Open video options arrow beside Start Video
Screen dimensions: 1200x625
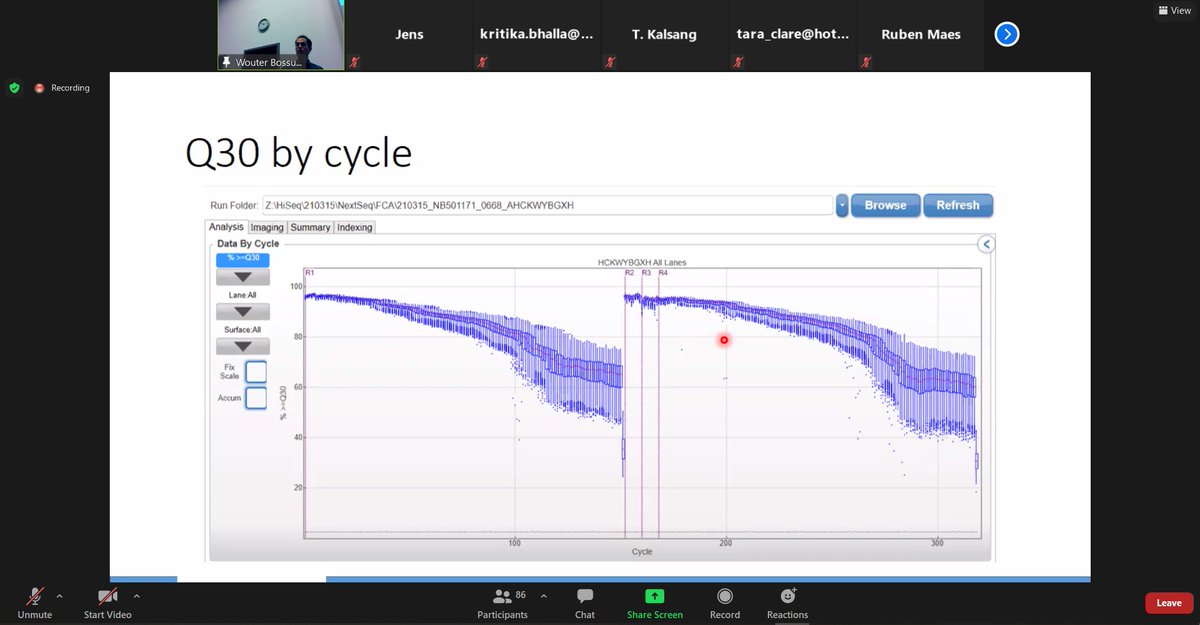136,596
